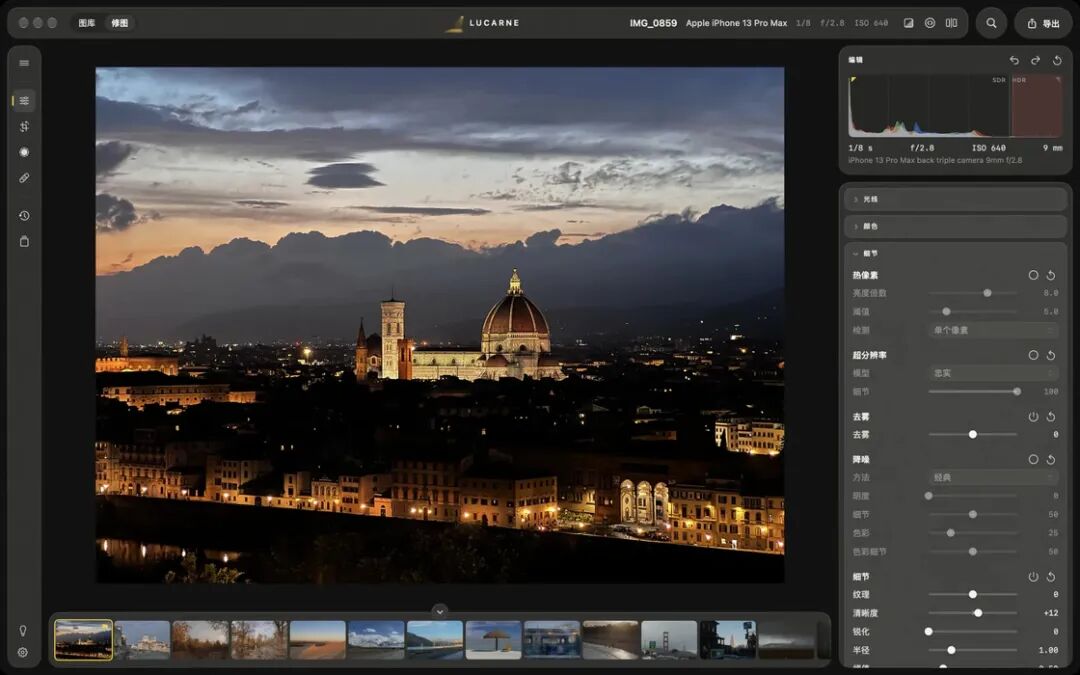Undo the last edit
The width and height of the screenshot is (1080, 675).
(x=1014, y=61)
